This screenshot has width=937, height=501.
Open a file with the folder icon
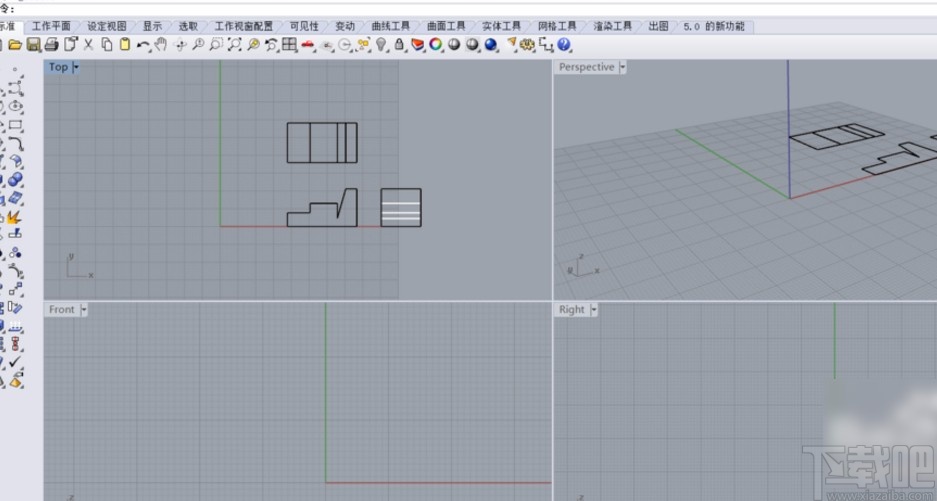[15, 45]
